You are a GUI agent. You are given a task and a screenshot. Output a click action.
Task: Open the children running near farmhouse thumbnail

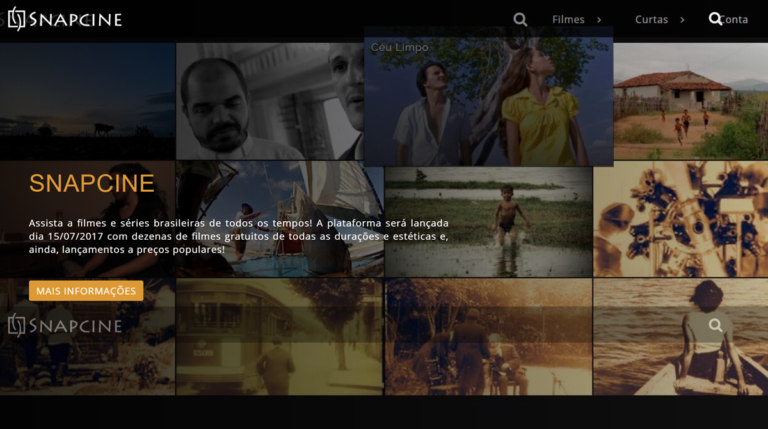tap(691, 101)
